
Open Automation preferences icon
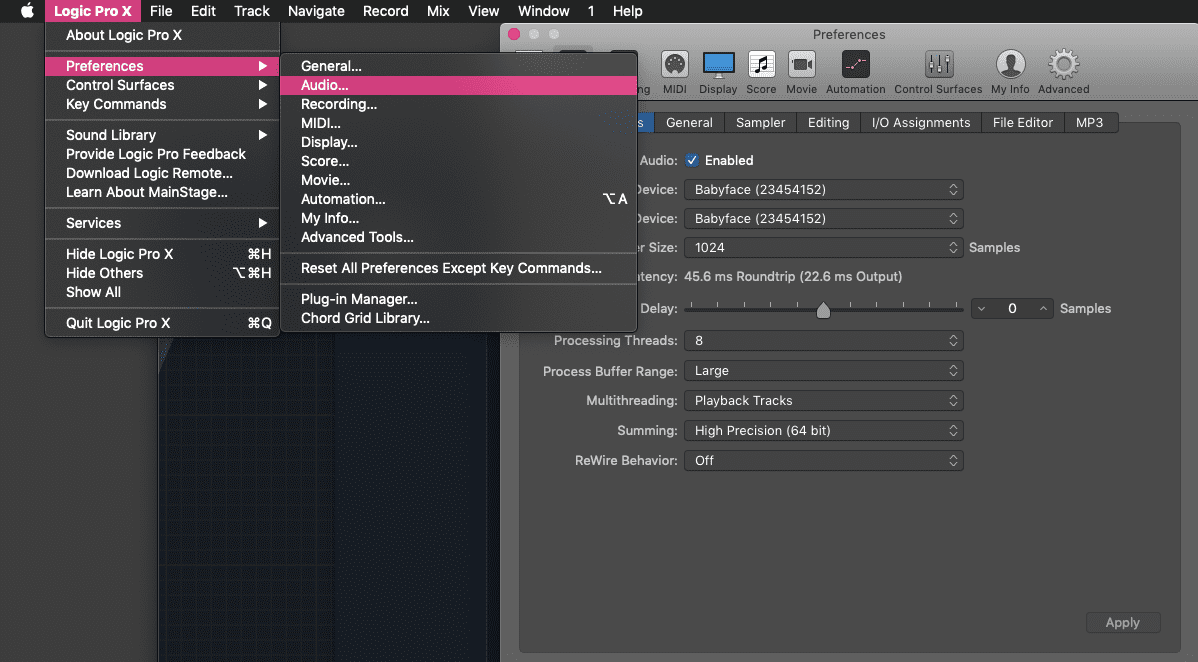point(856,73)
